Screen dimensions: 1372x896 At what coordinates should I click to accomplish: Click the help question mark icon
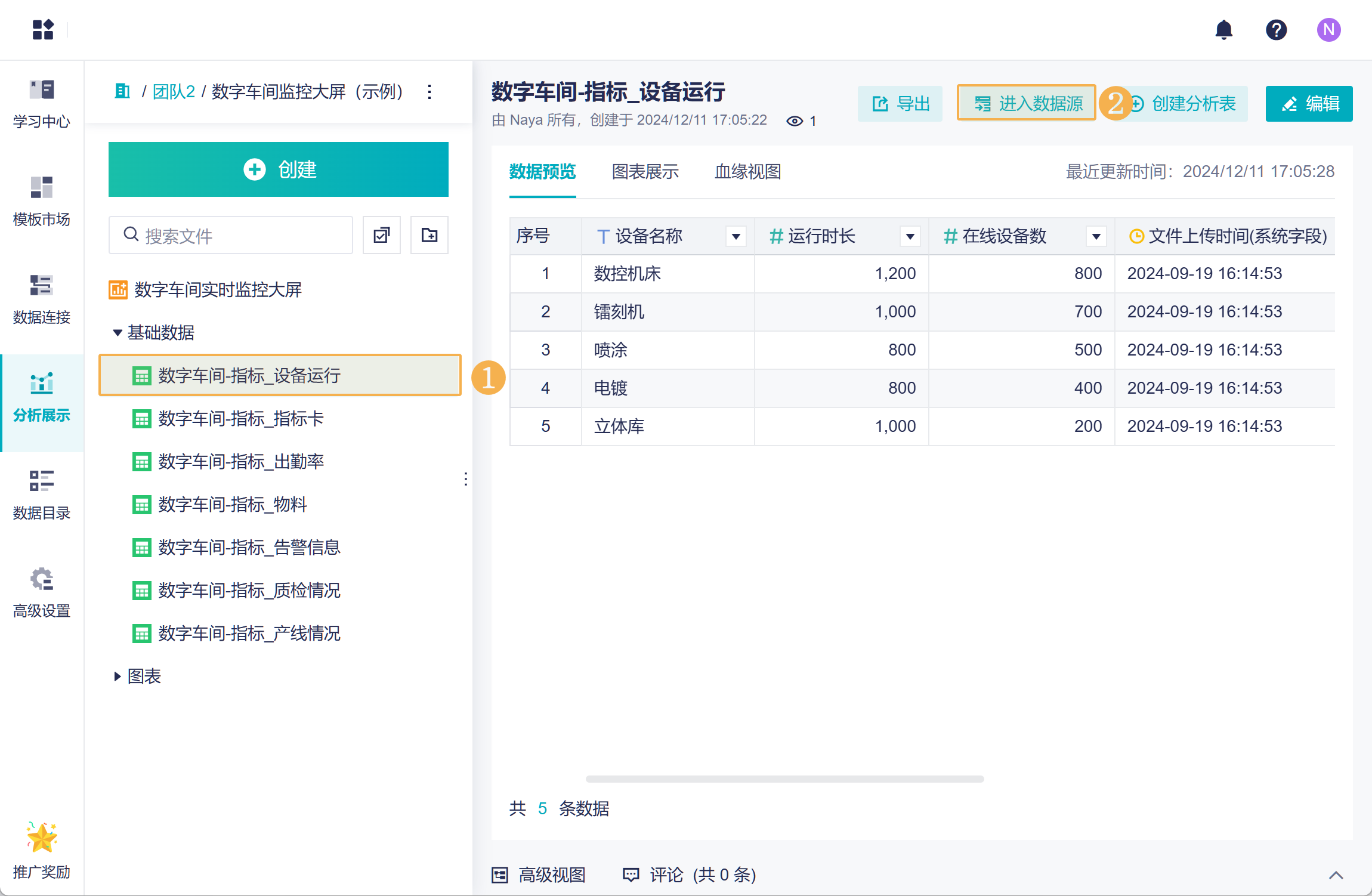1276,30
